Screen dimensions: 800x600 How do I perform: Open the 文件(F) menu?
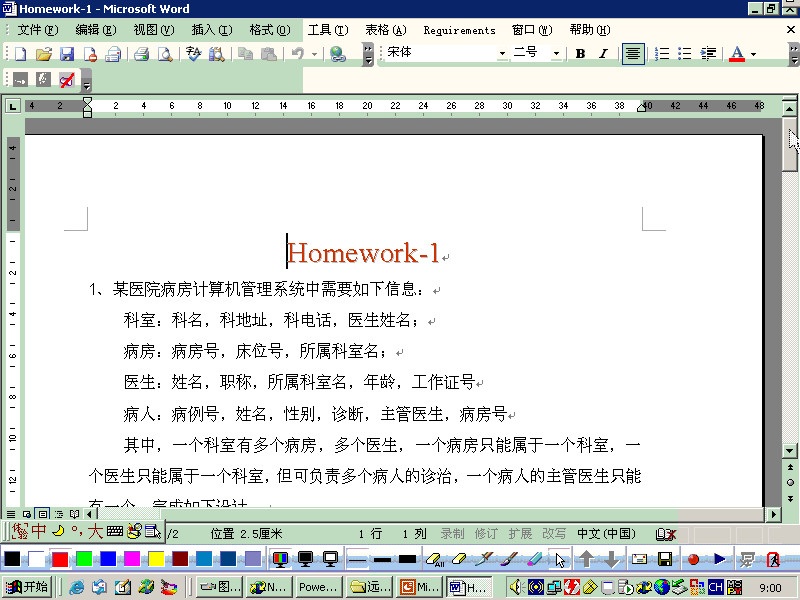tap(38, 30)
